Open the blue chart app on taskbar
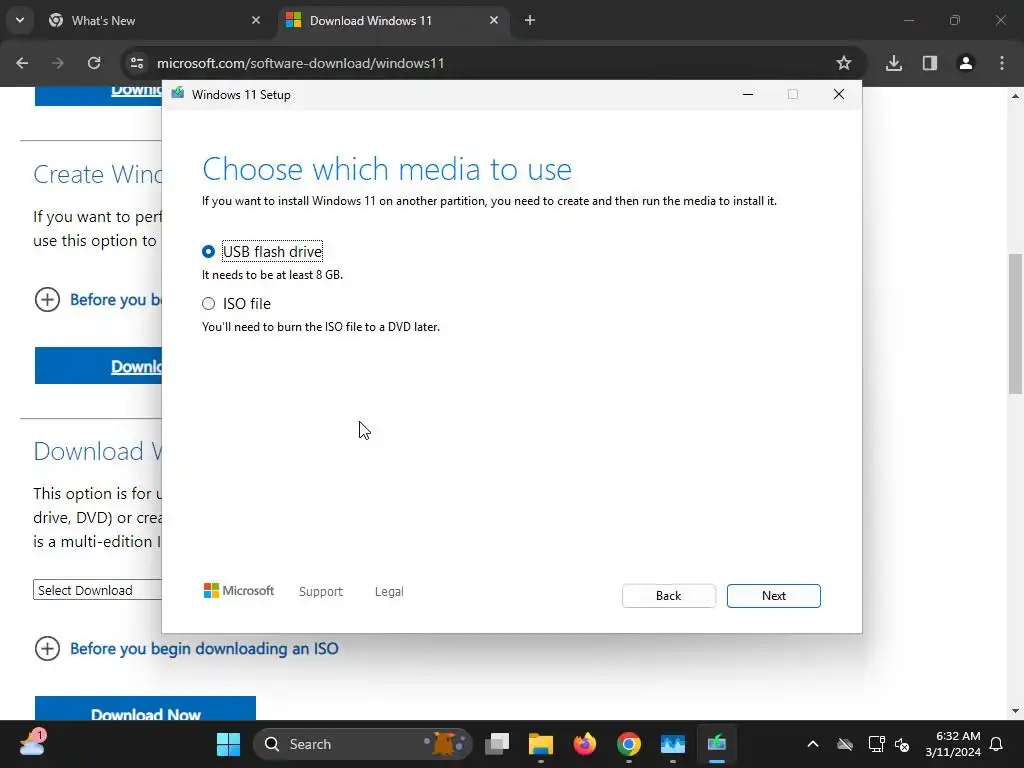Image resolution: width=1024 pixels, height=768 pixels. [673, 744]
